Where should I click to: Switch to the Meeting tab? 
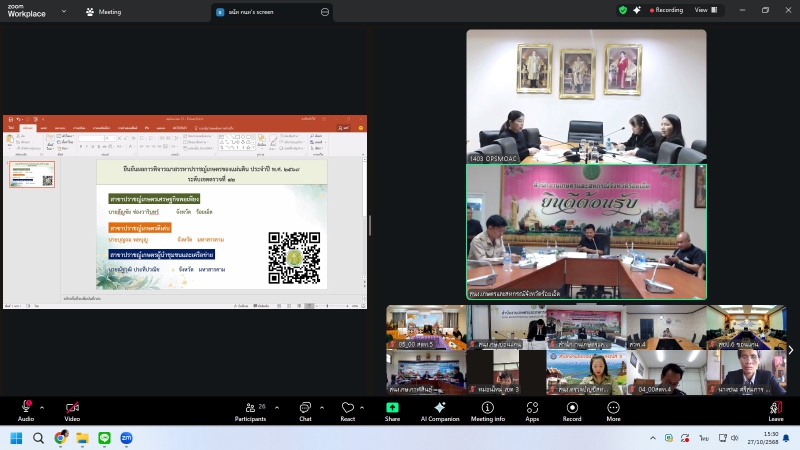[104, 11]
